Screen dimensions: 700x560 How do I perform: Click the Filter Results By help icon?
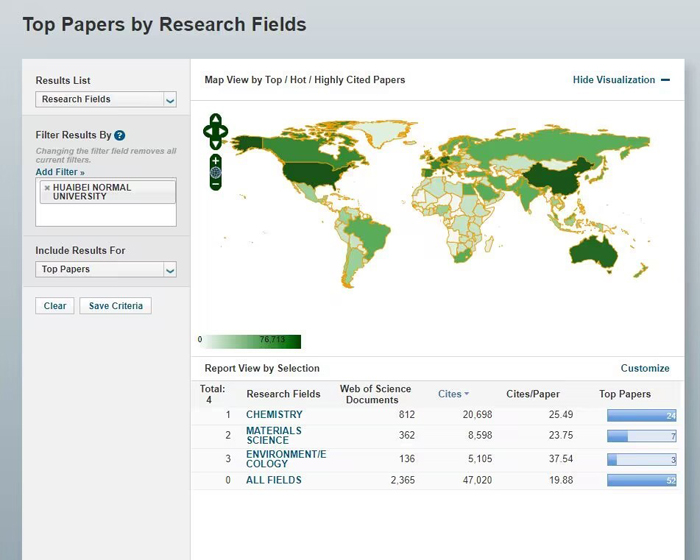click(x=120, y=135)
